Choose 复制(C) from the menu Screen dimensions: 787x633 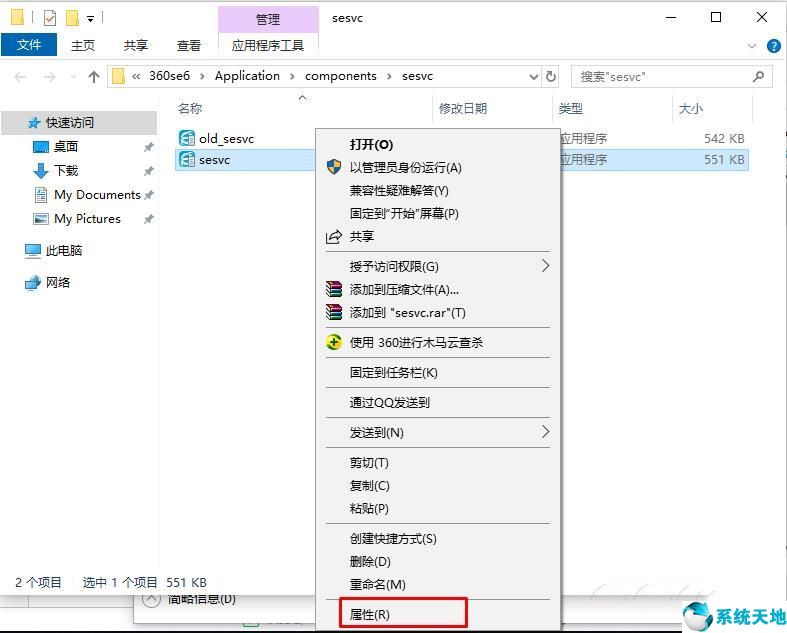[438, 485]
